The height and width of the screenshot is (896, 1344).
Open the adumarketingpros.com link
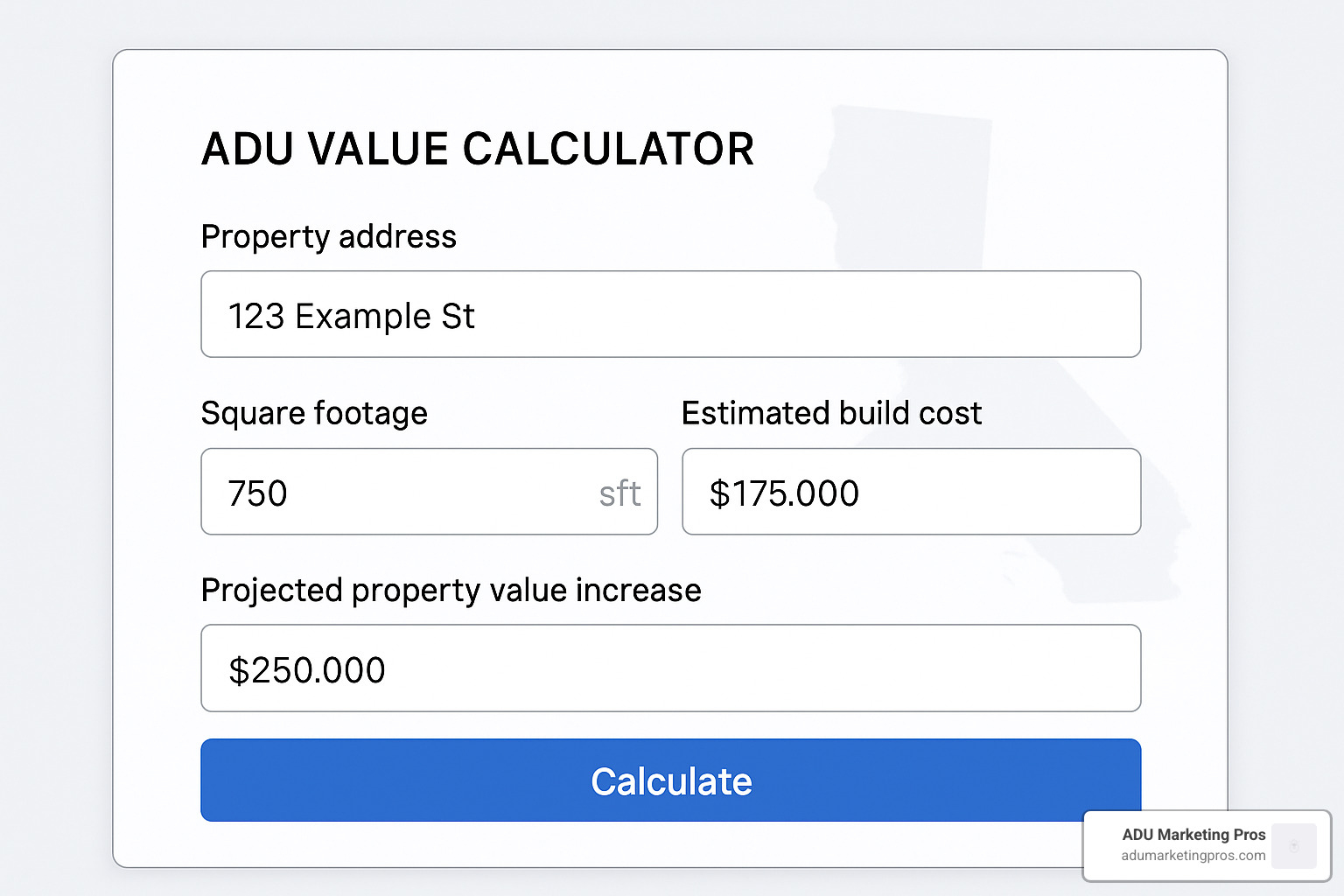pyautogui.click(x=1193, y=857)
